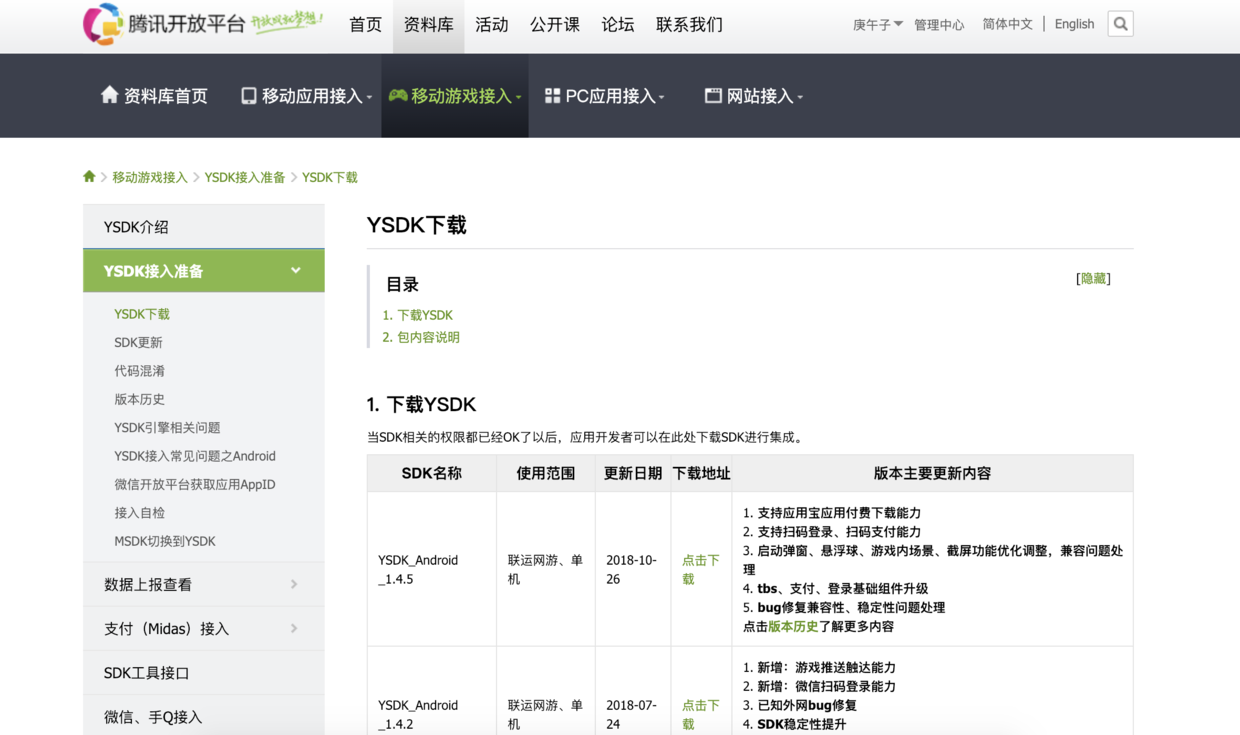1240x735 pixels.
Task: Open the 论坛 top menu item
Action: [x=617, y=25]
